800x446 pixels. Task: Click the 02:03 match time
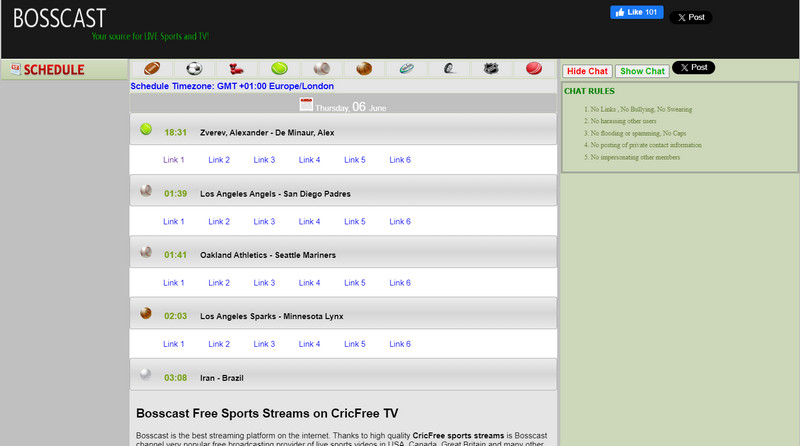(x=176, y=316)
